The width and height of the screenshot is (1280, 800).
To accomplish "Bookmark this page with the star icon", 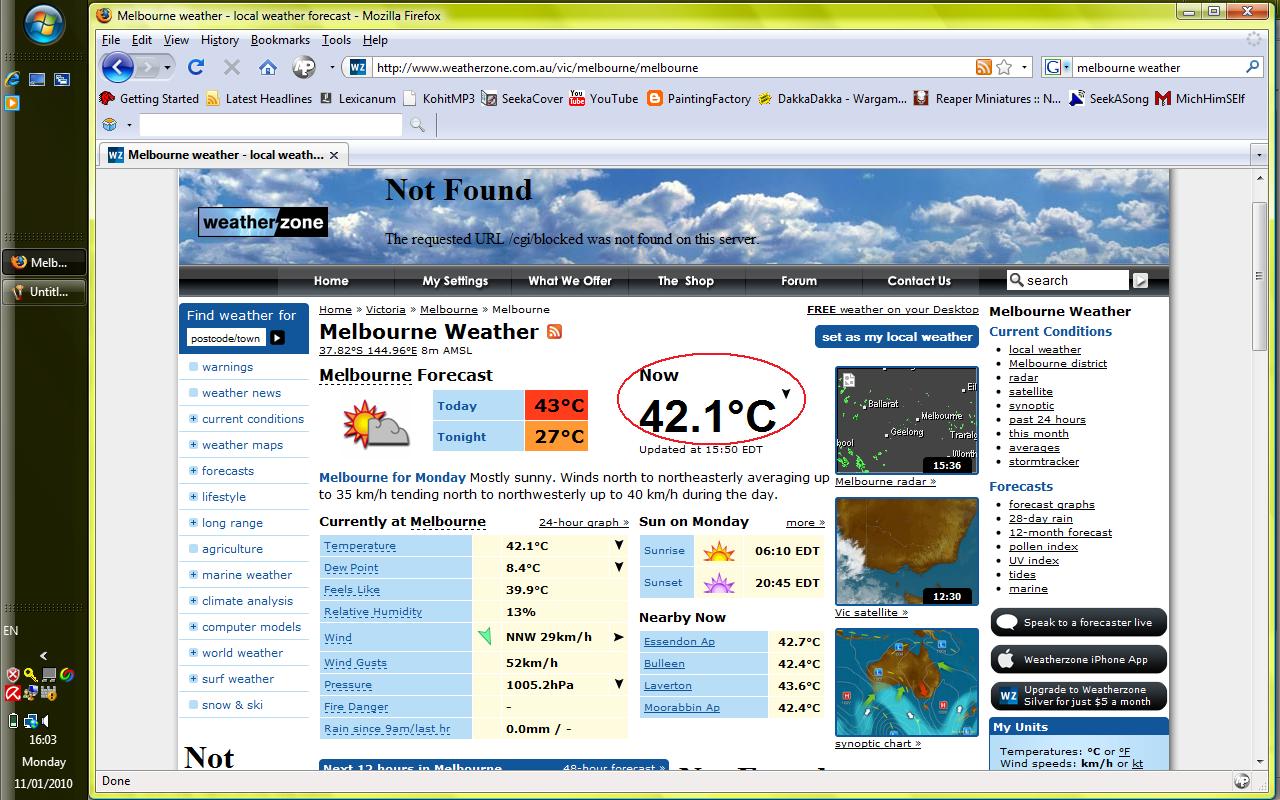I will [1006, 68].
